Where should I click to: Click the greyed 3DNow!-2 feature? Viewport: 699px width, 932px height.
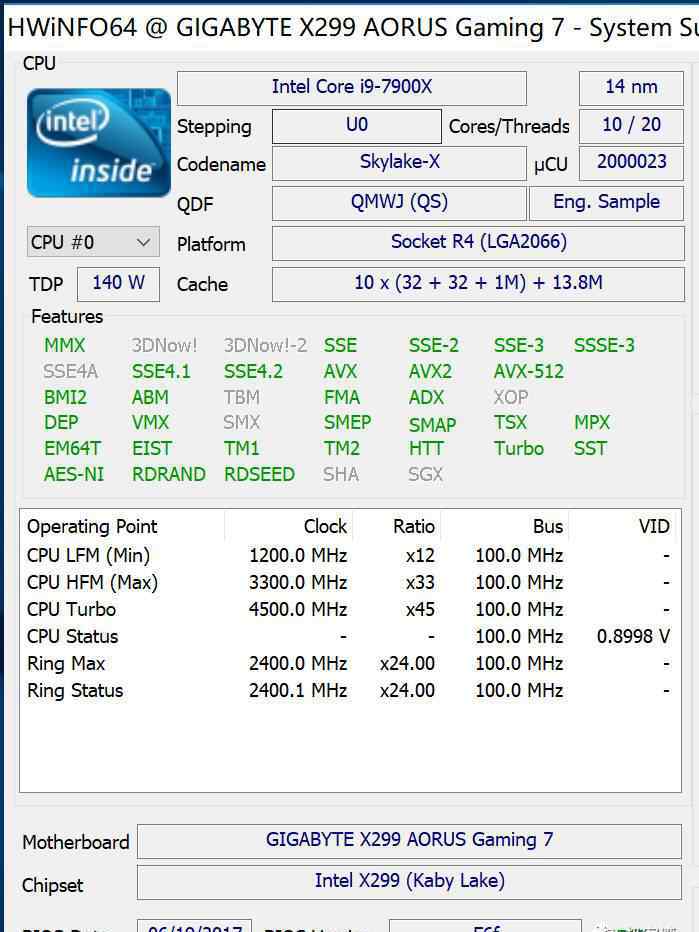point(265,345)
